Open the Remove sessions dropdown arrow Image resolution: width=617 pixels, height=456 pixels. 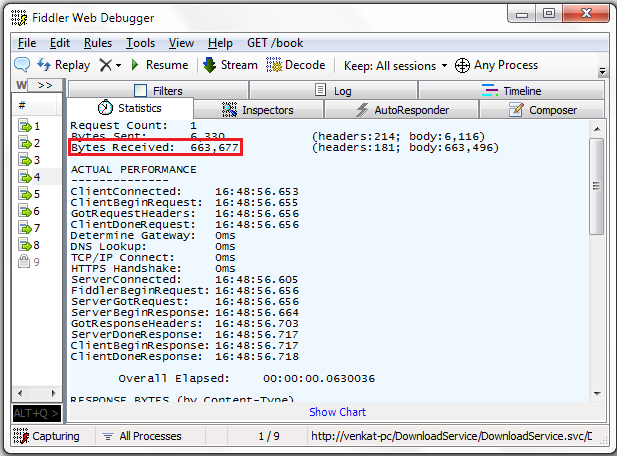(118, 65)
